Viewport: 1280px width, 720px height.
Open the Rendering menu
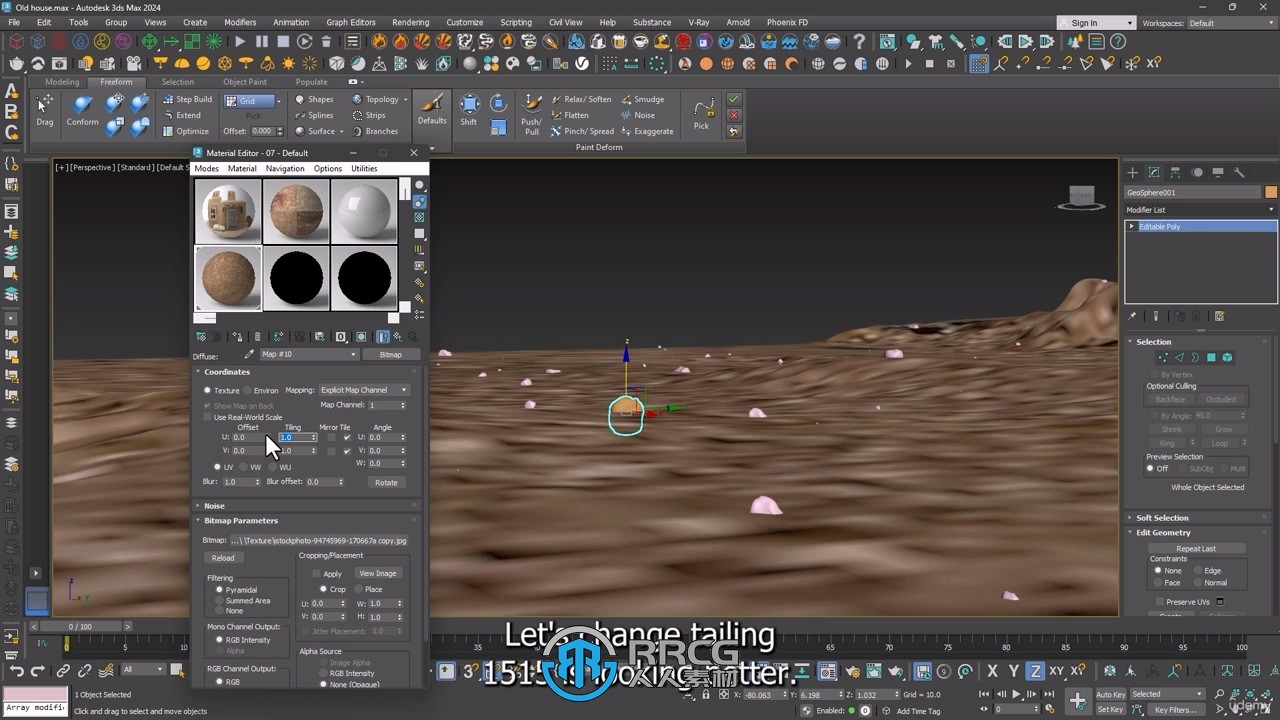pos(410,22)
